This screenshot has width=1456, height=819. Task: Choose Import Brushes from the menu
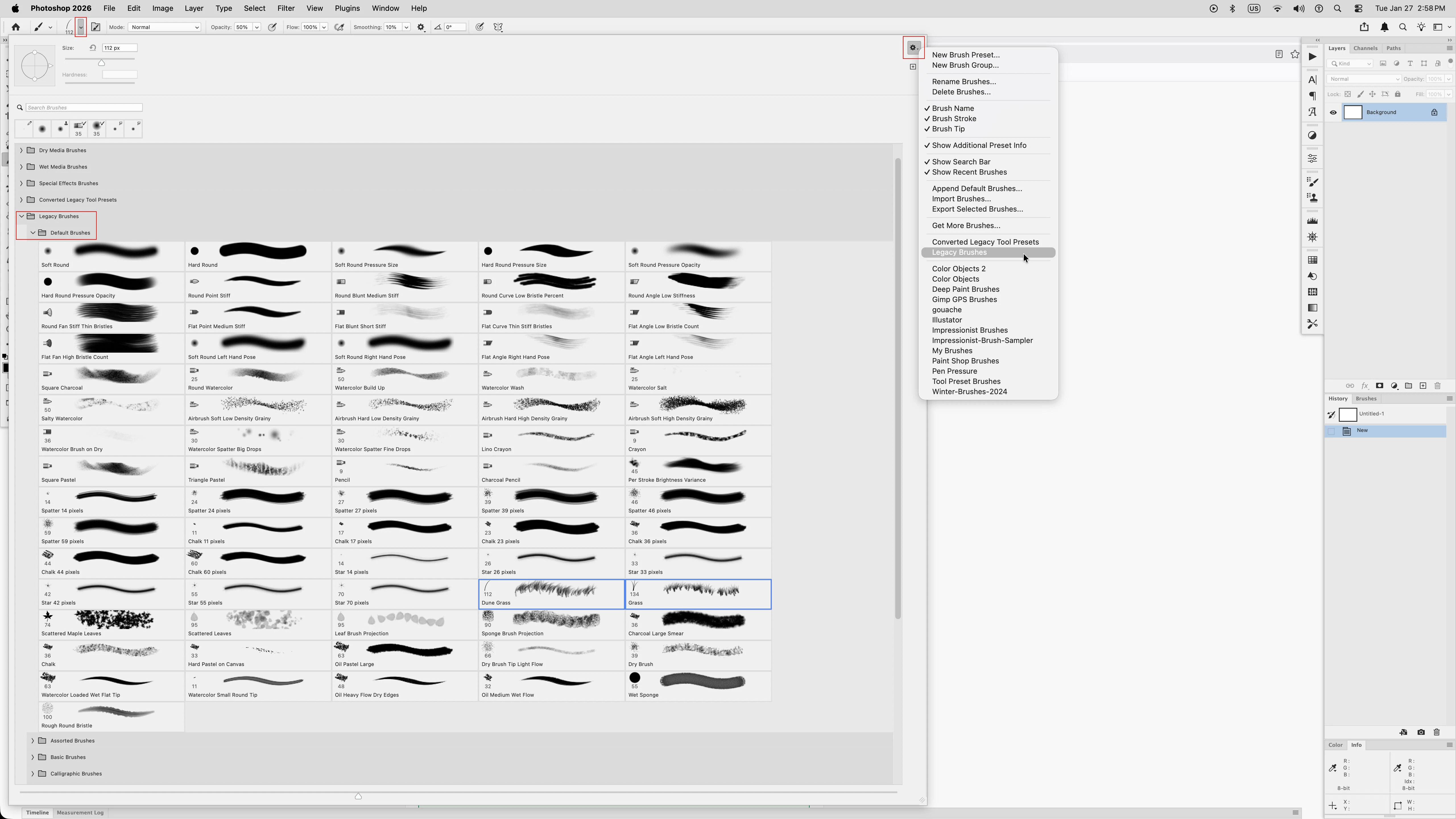pos(961,199)
